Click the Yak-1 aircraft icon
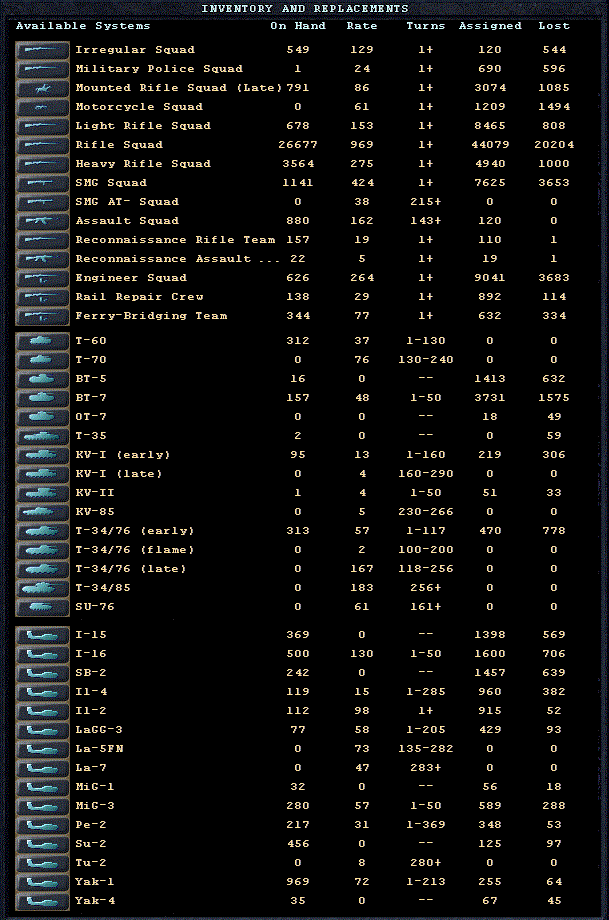Viewport: 609px width, 920px height. click(42, 882)
